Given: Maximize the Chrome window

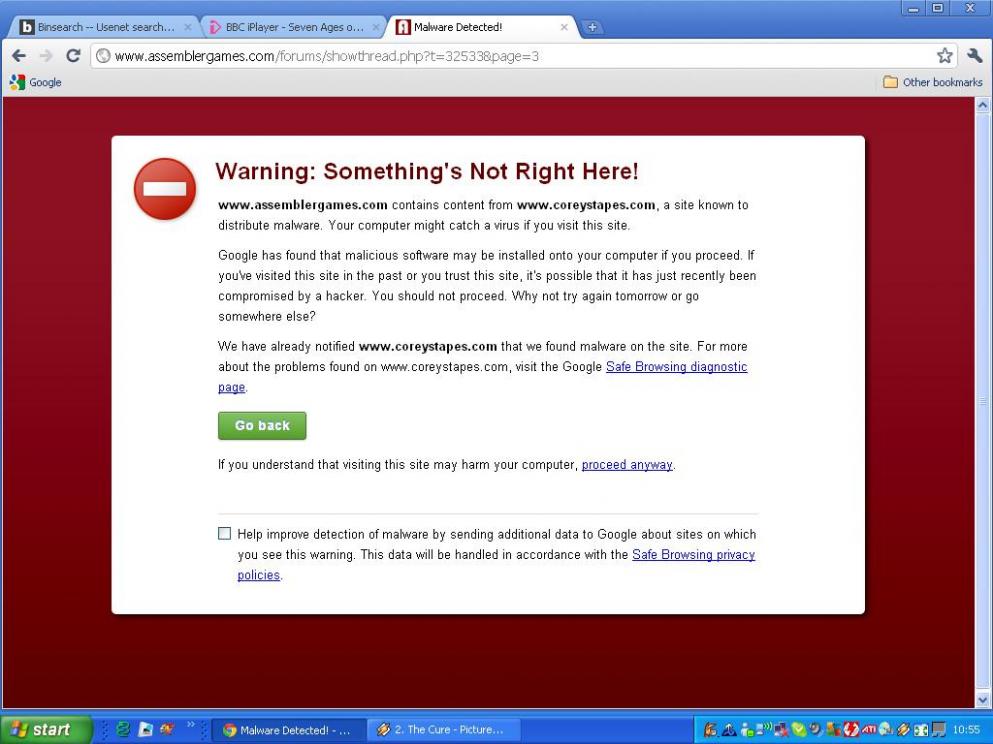Looking at the screenshot, I should (x=938, y=9).
